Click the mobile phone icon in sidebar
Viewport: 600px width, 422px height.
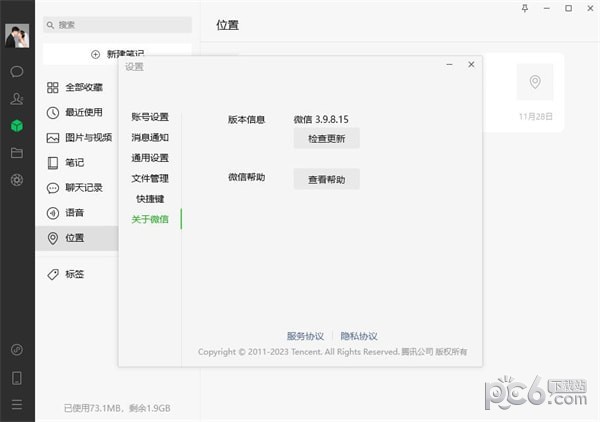pyautogui.click(x=17, y=378)
